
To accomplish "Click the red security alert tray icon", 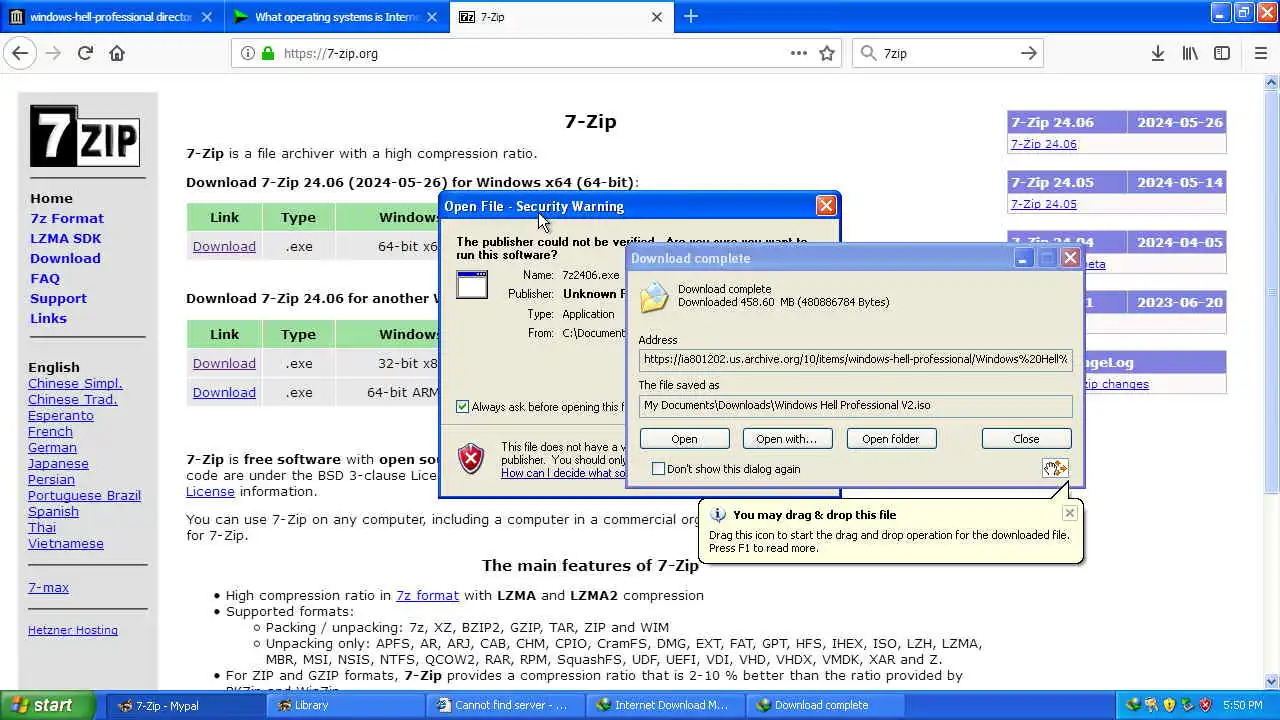I will (1206, 705).
